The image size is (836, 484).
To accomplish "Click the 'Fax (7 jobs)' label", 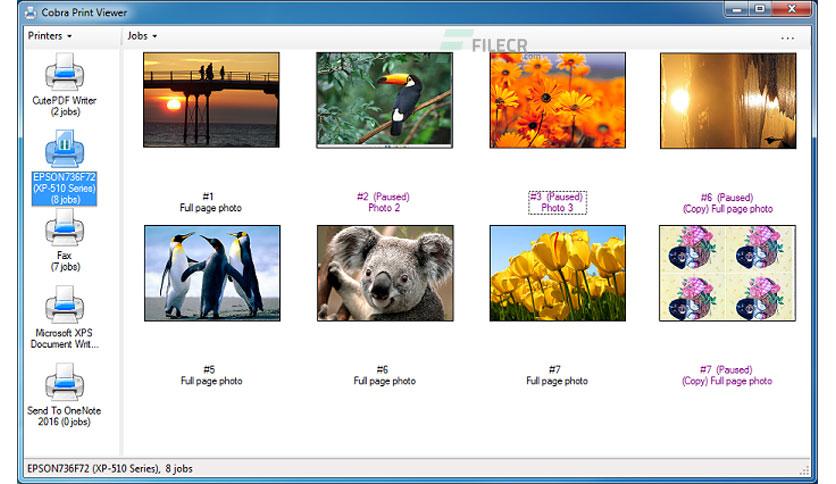I will [x=65, y=261].
